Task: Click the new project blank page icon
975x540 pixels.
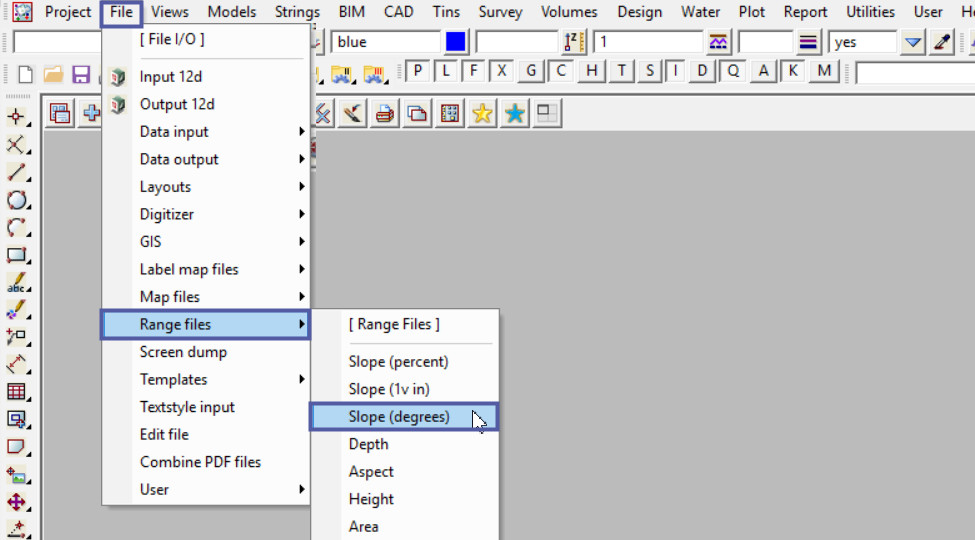Action: point(25,75)
